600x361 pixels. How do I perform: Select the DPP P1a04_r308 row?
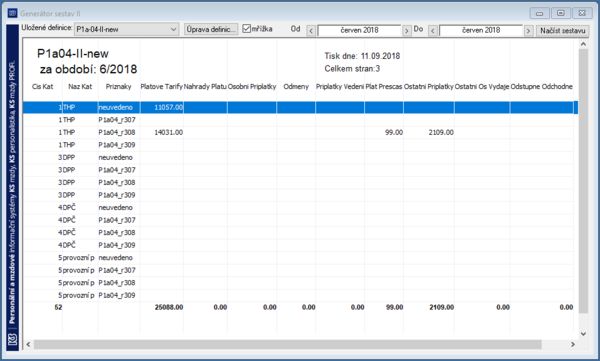[298, 183]
